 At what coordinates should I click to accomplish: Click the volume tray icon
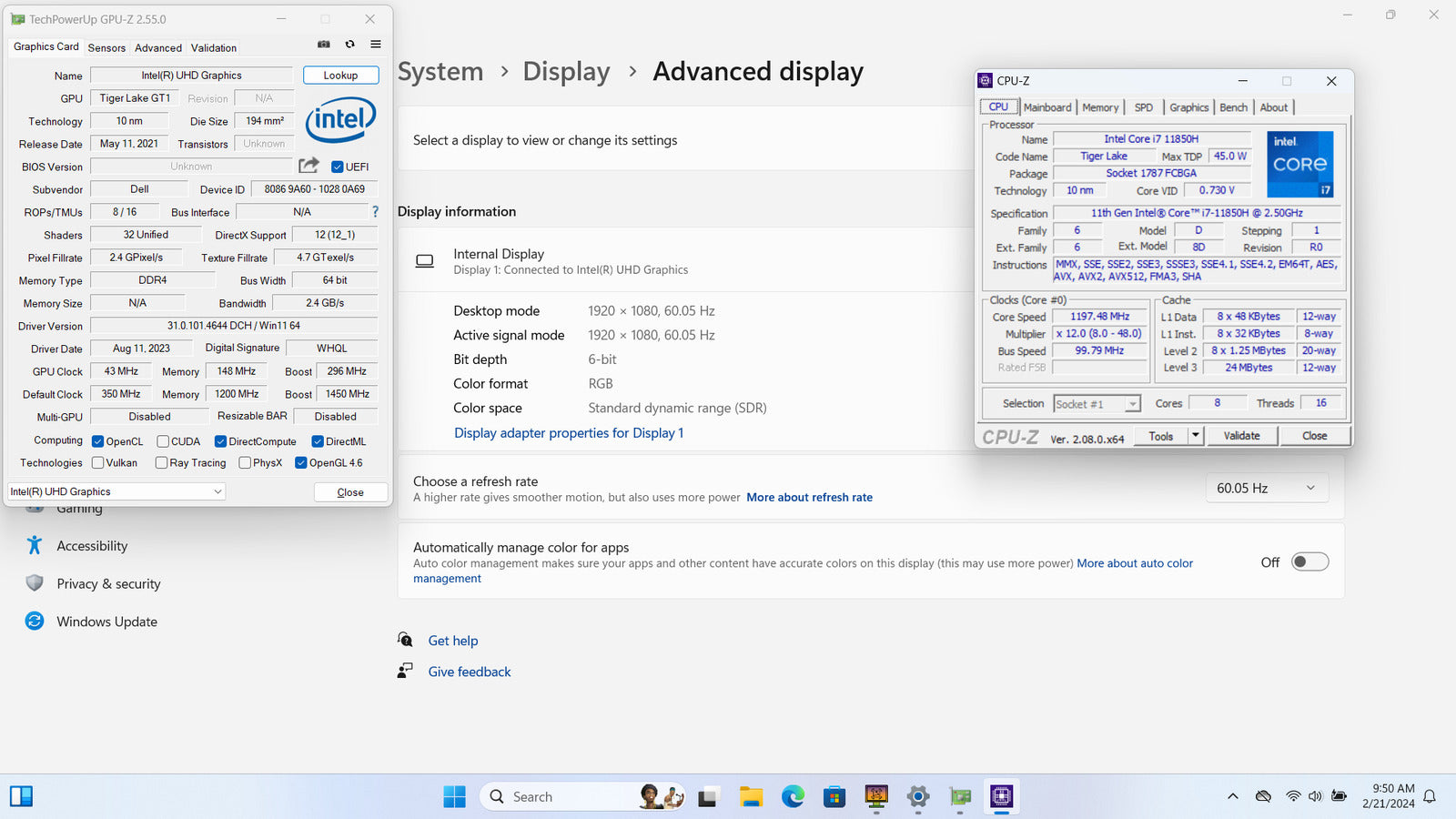click(x=1315, y=796)
